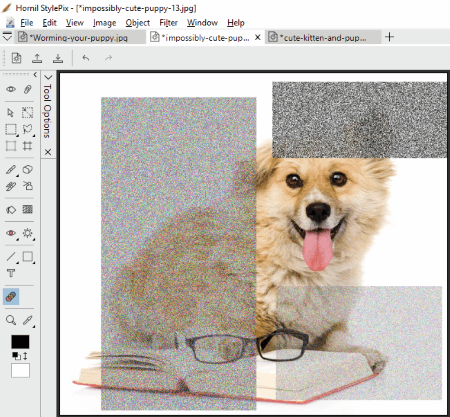Select the Zoom magnifier tool
Viewport: 450px width, 417px height.
pyautogui.click(x=11, y=320)
